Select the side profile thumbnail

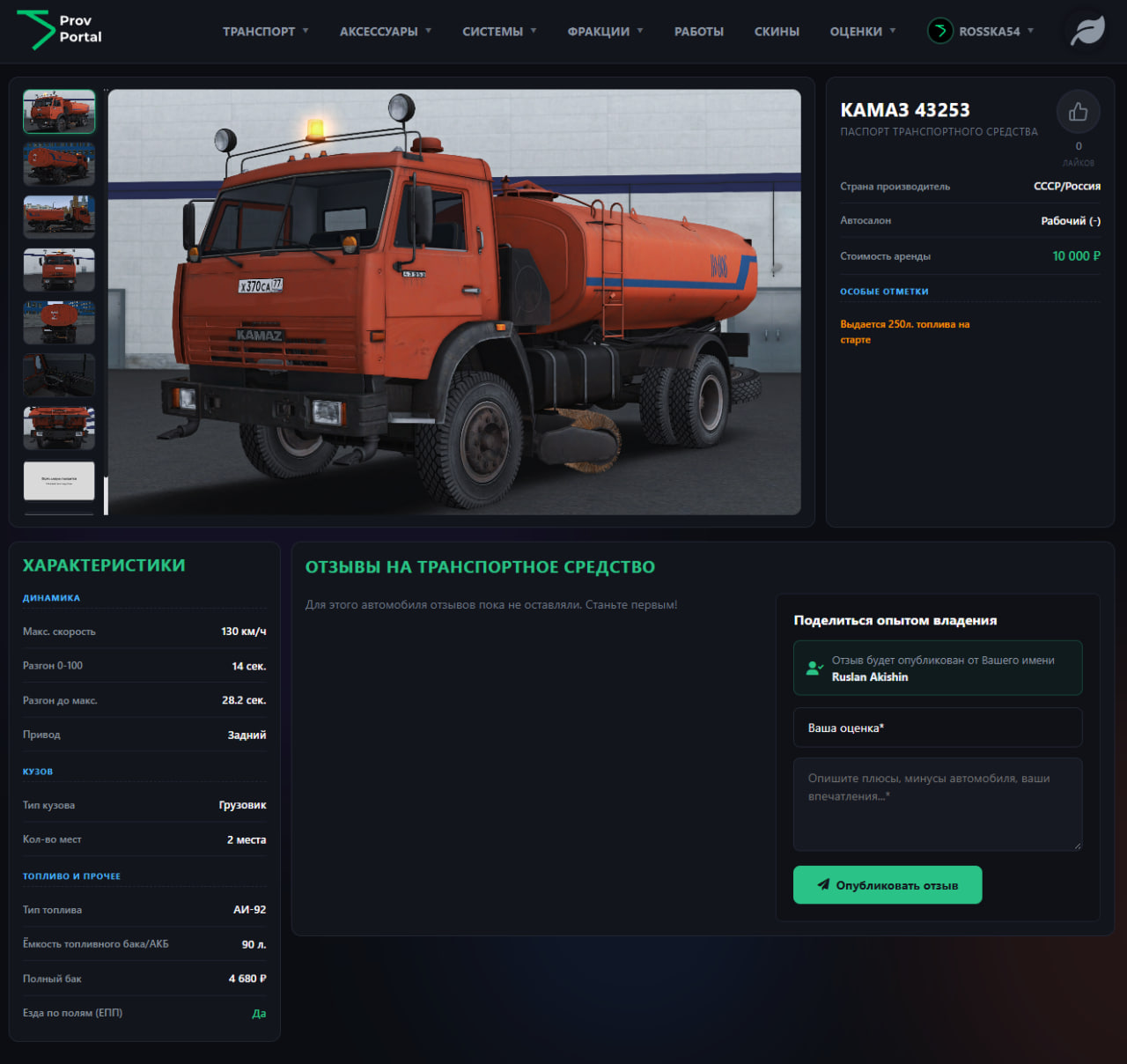59,218
